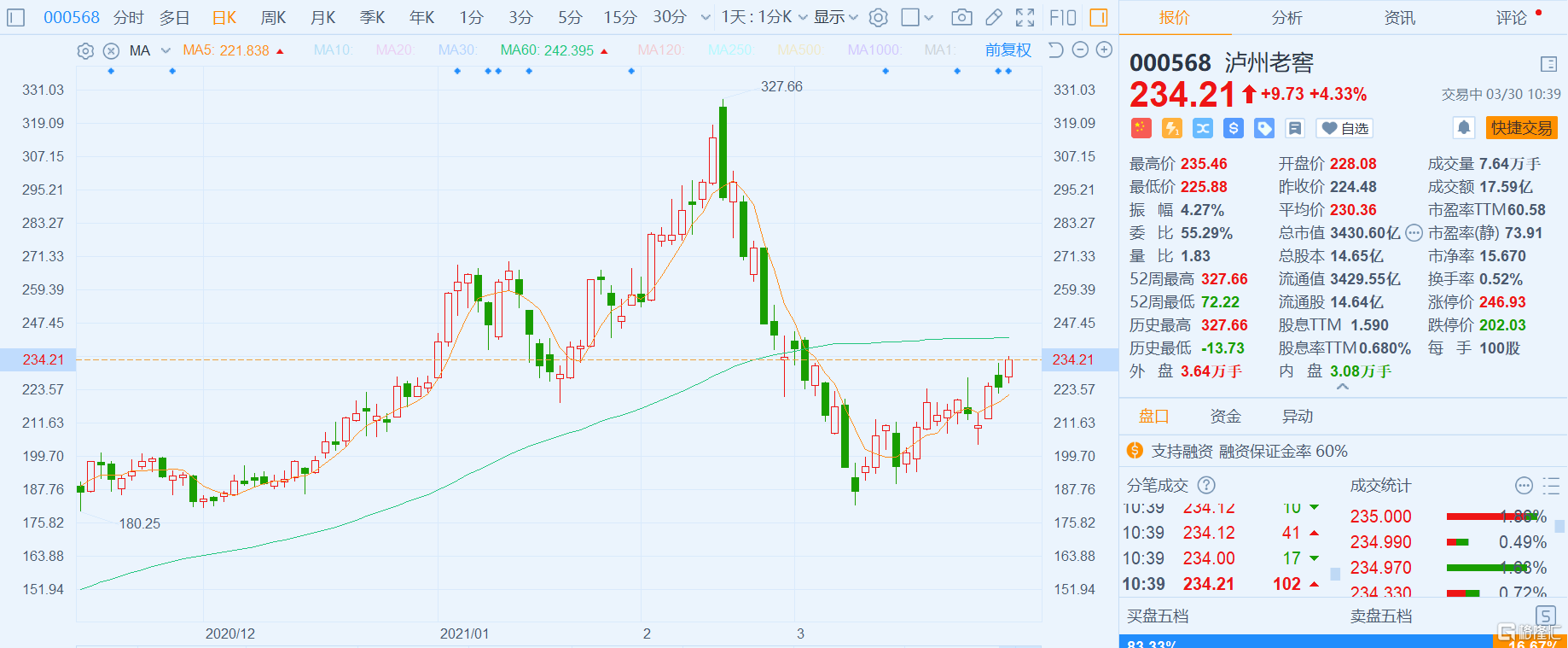
Task: Add stock to 自选 watchlist
Action: click(1345, 128)
